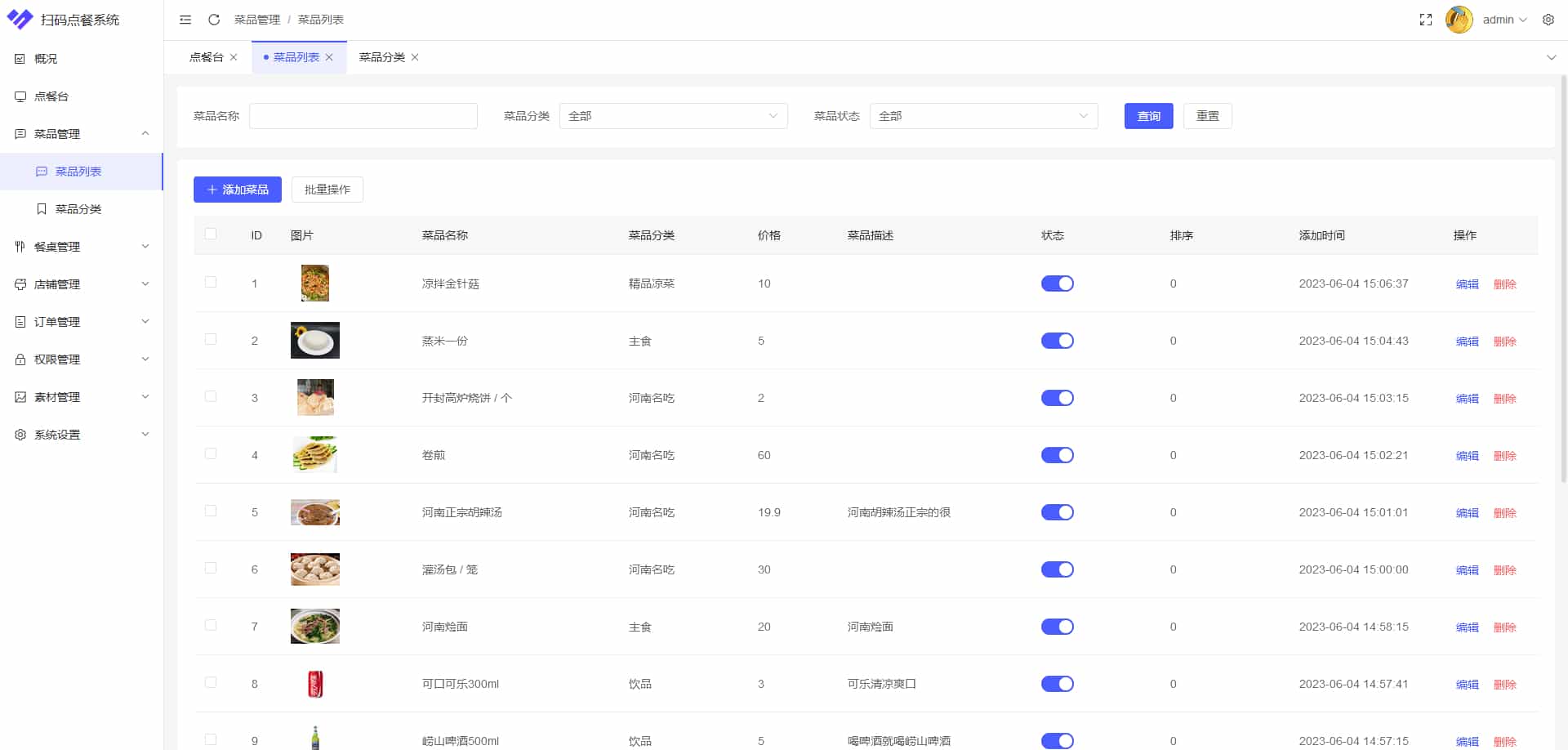Open the 菜品分类 filter dropdown

673,116
